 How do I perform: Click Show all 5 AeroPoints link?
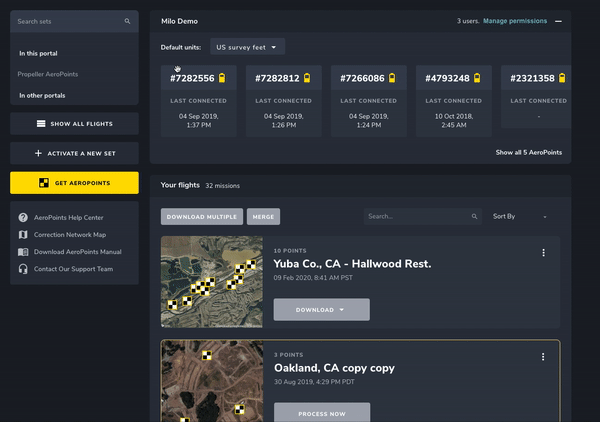click(529, 152)
